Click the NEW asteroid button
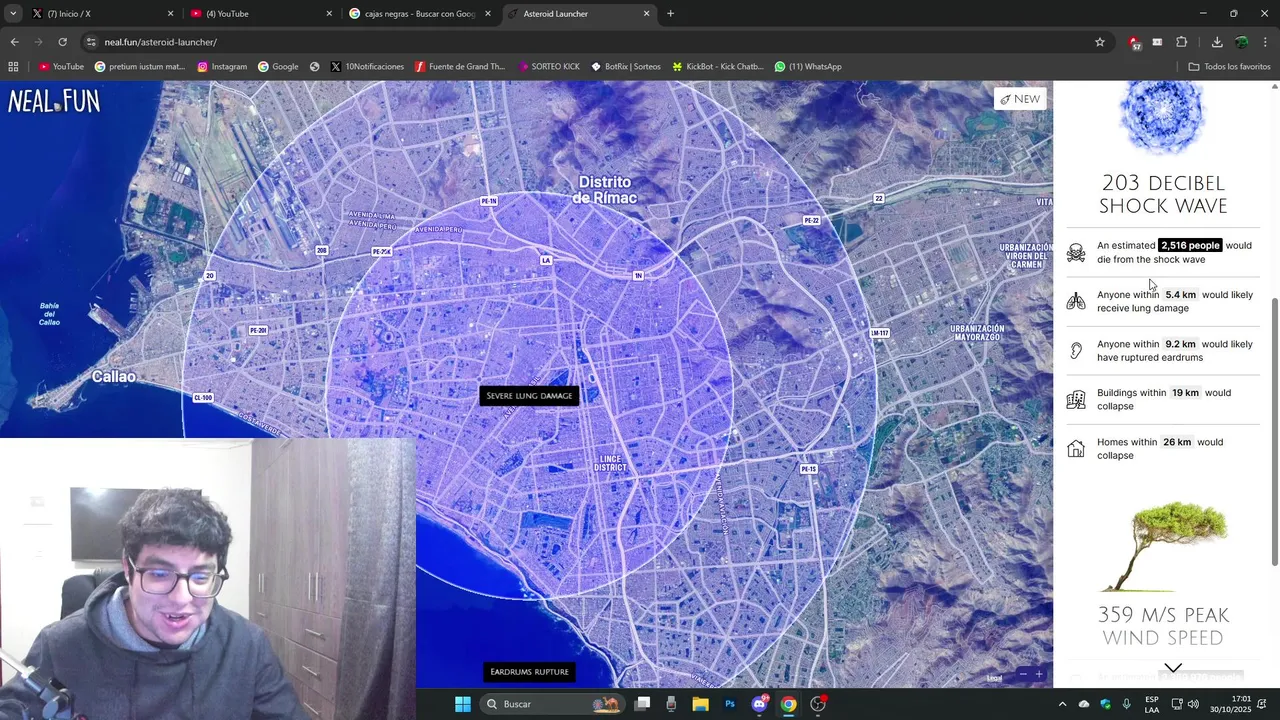The height and width of the screenshot is (720, 1280). tap(1020, 99)
